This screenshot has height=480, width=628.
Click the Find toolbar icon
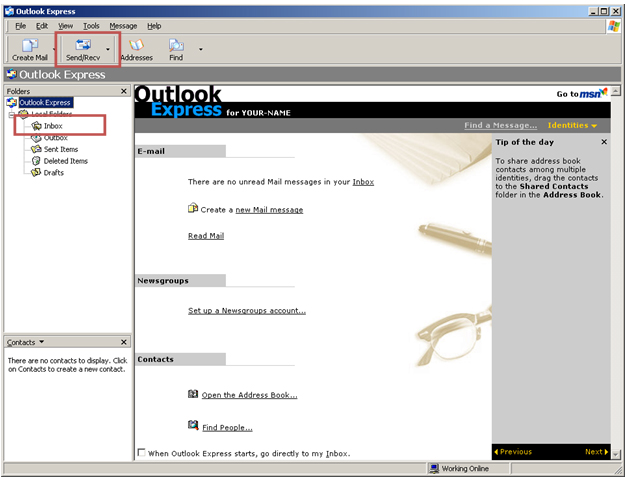176,45
